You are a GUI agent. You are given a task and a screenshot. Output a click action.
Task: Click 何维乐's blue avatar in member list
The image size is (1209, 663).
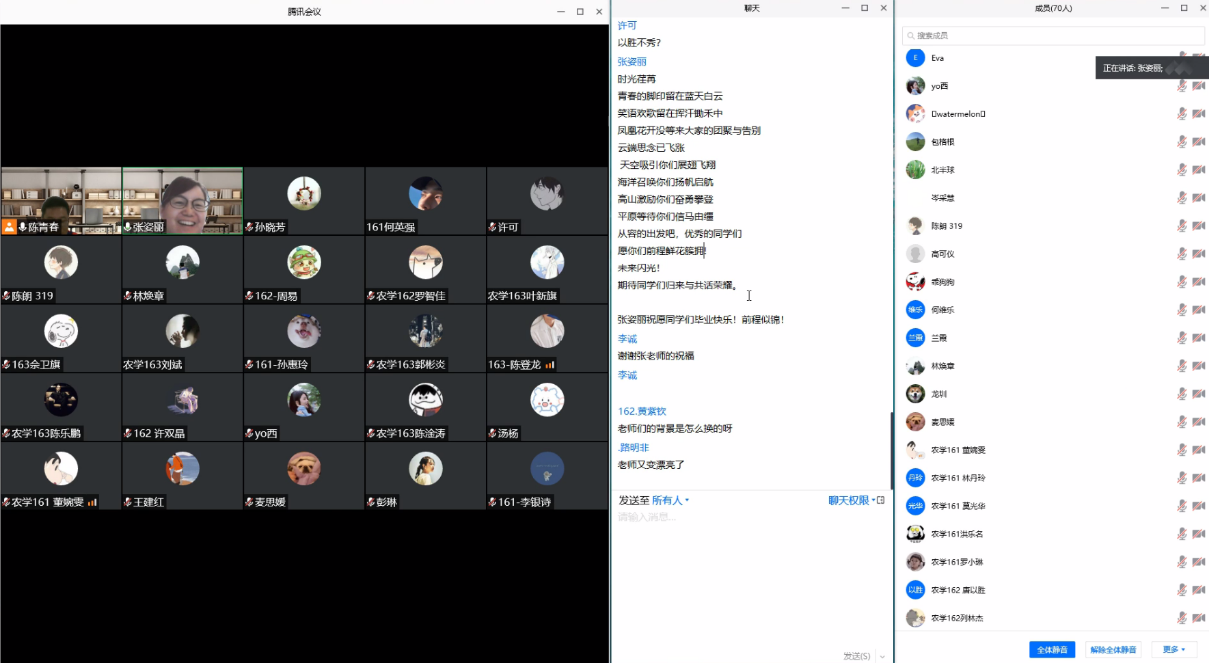(x=915, y=310)
